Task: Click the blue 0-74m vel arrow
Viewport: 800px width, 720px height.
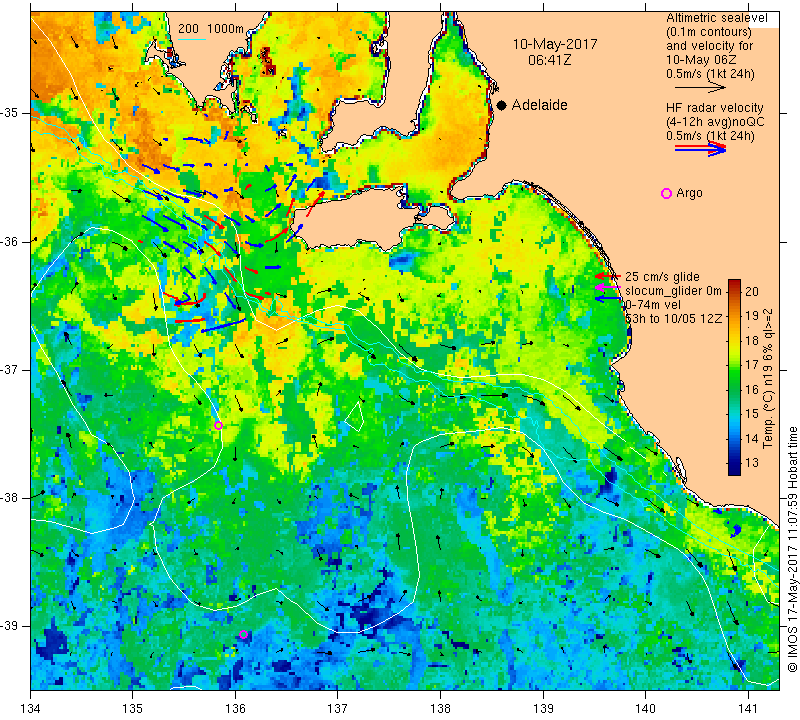Action: coord(608,299)
